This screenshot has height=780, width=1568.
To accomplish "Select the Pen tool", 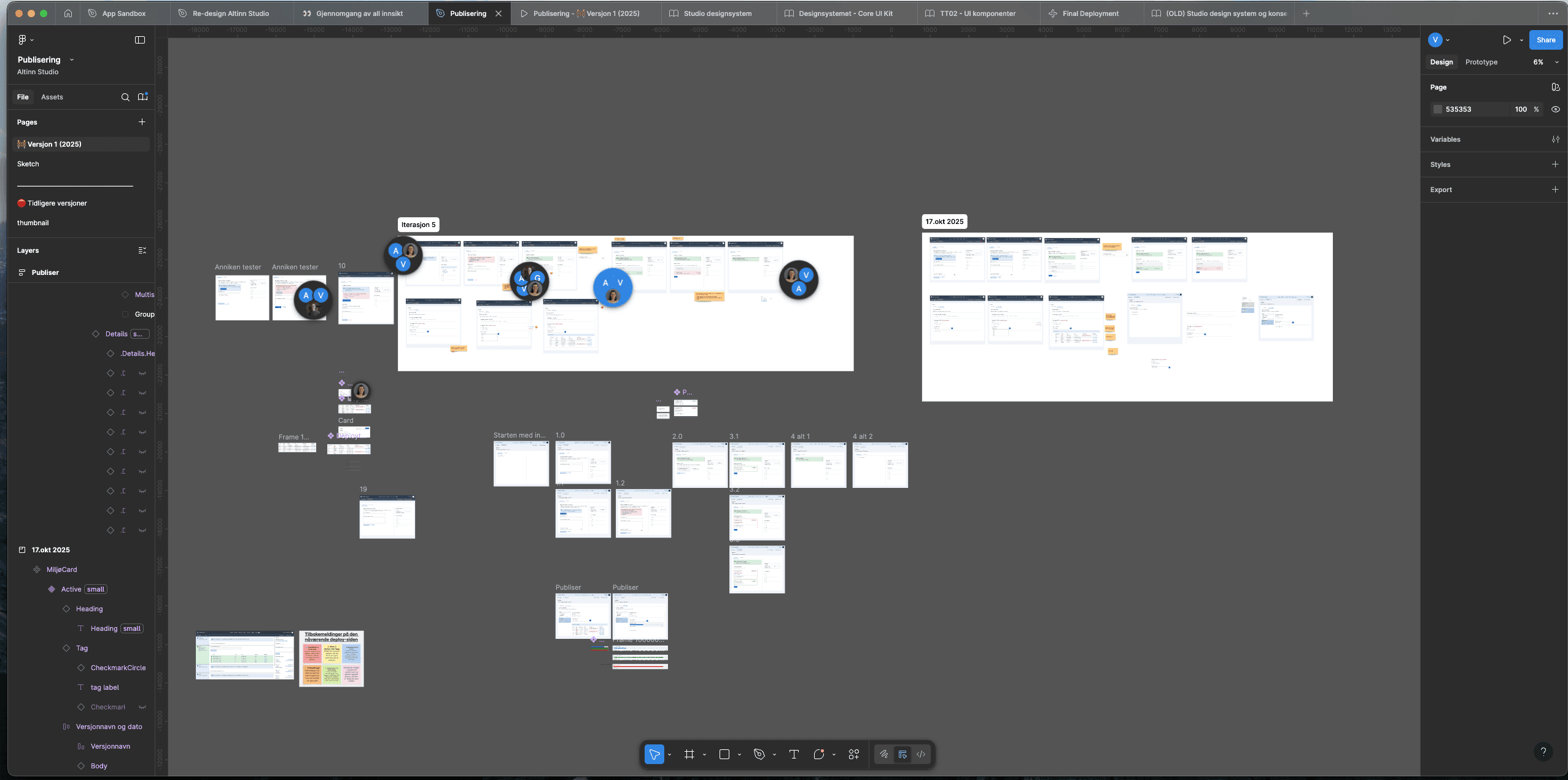I will pos(759,754).
